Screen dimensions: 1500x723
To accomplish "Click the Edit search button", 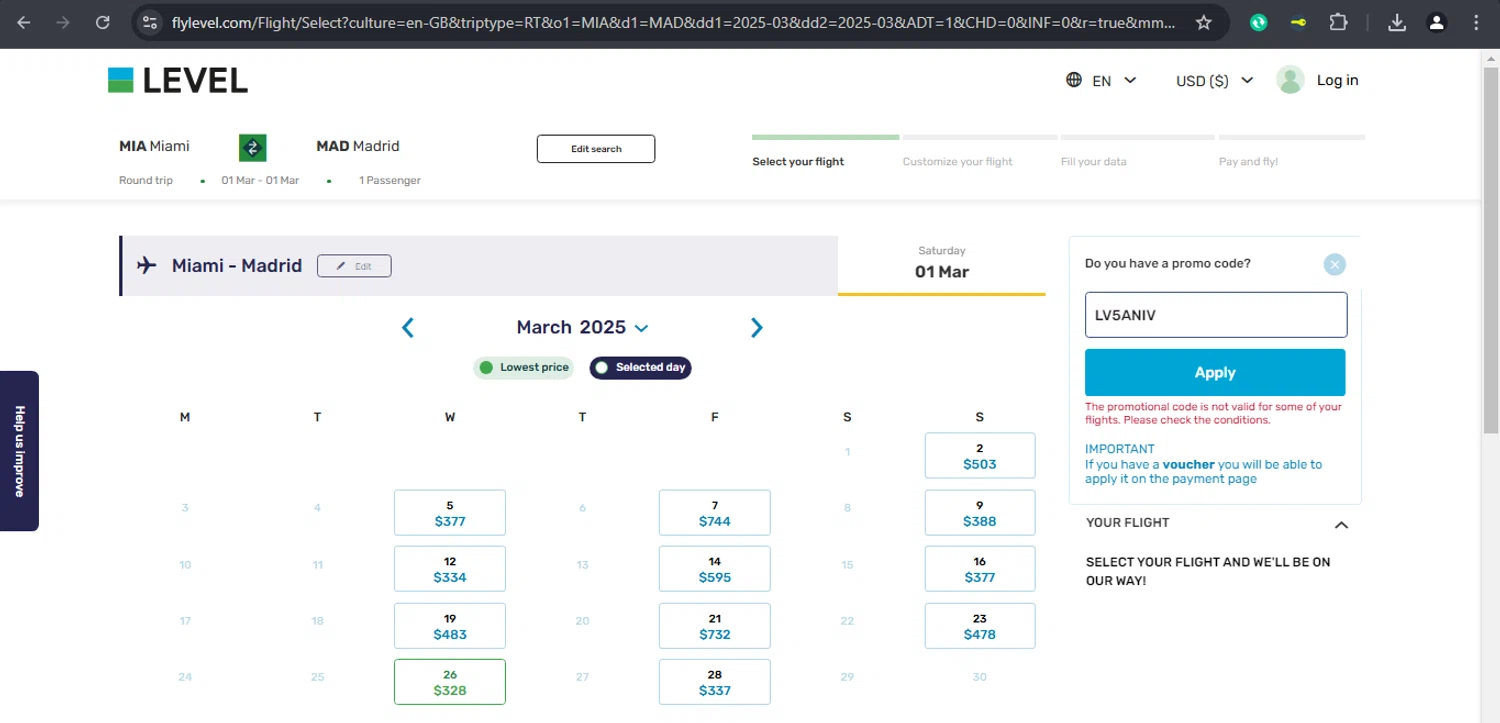I will [x=596, y=149].
